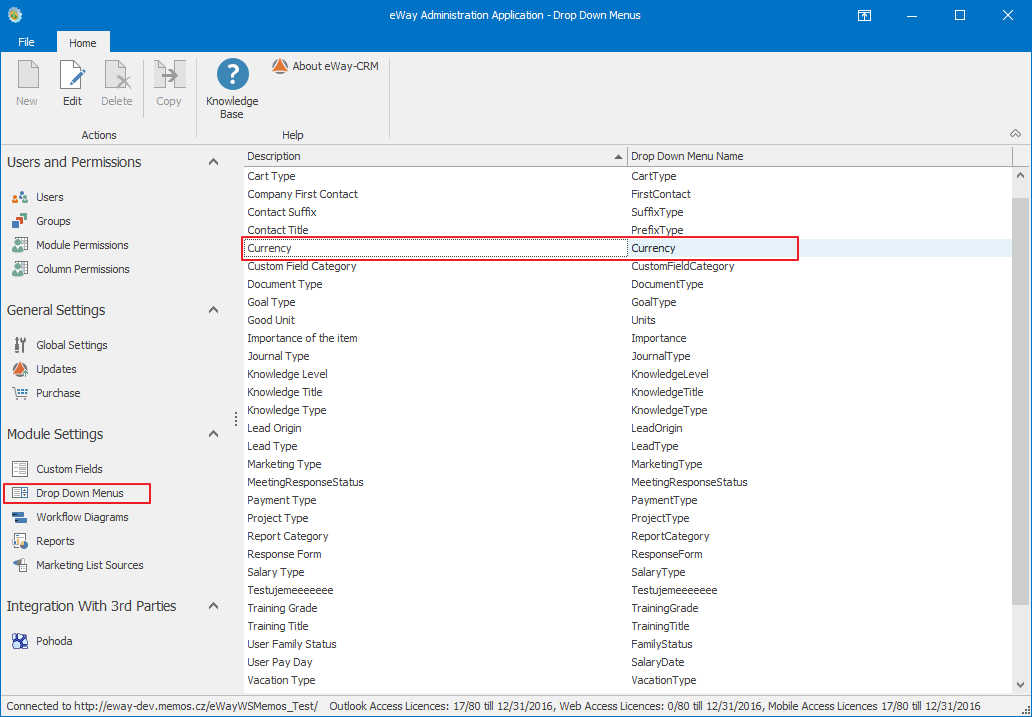Click the navigation pane splitter handle dots

click(x=236, y=419)
